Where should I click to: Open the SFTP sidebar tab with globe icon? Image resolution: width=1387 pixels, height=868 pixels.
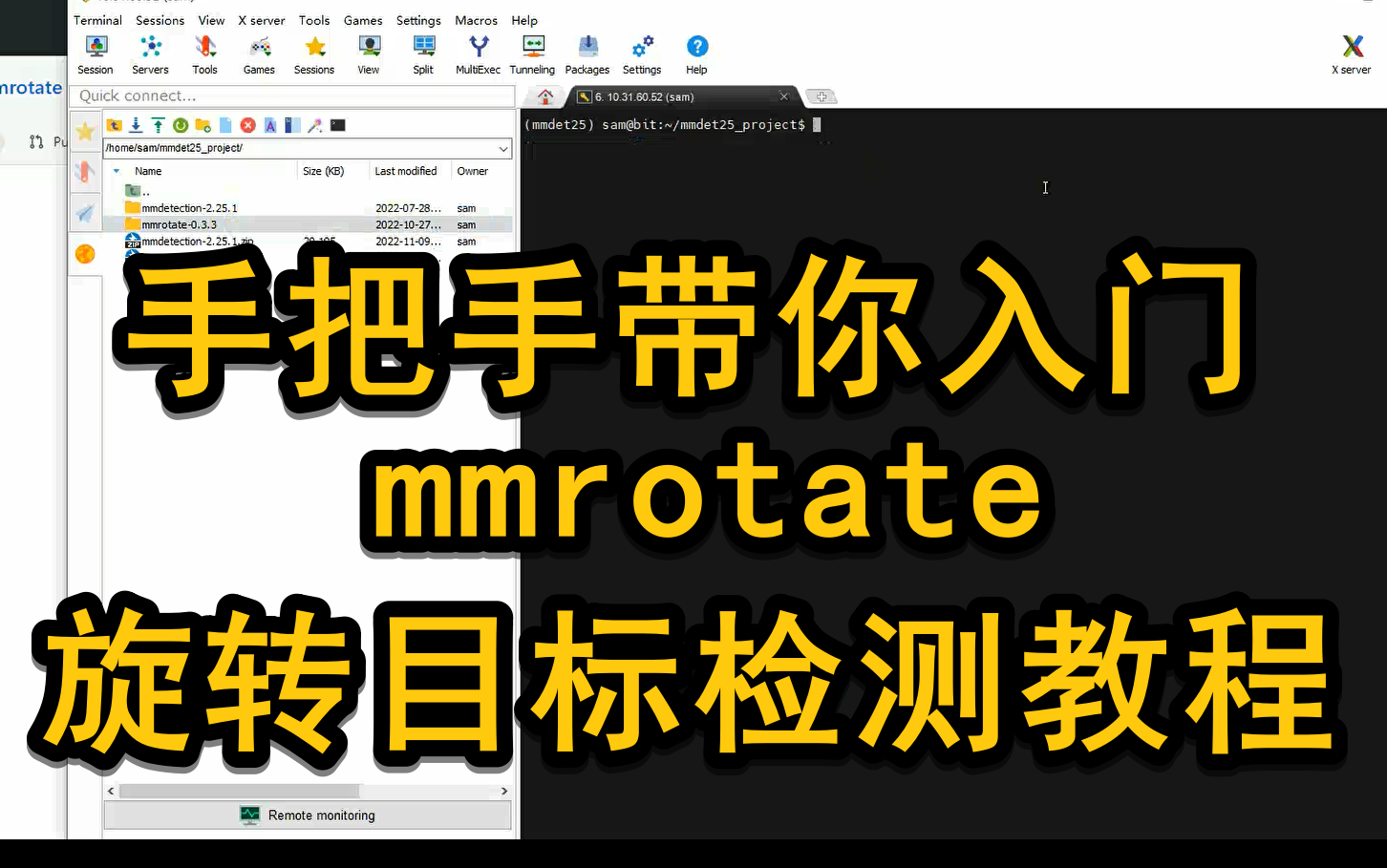85,254
